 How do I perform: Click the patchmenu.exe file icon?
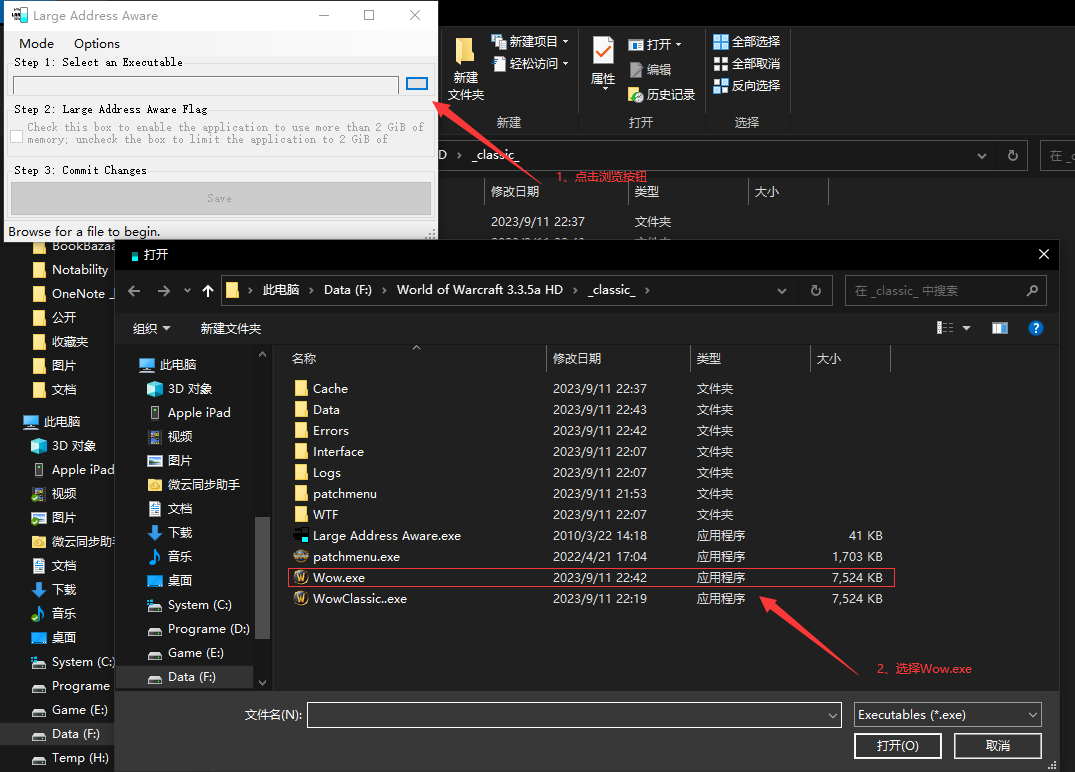pos(301,557)
